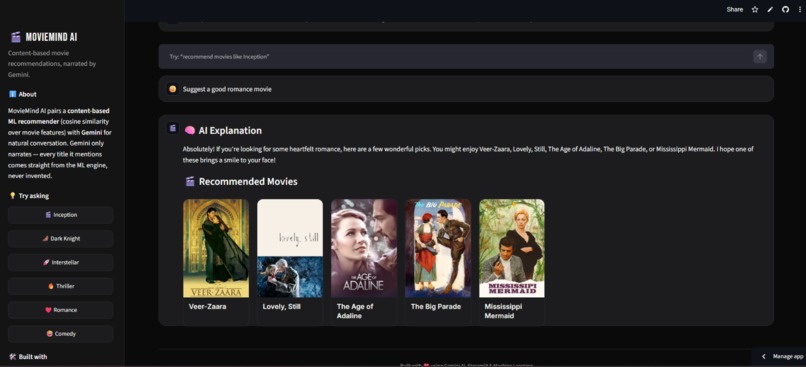This screenshot has width=806, height=367.
Task: Click the AI Explanation heading
Action: (x=230, y=131)
